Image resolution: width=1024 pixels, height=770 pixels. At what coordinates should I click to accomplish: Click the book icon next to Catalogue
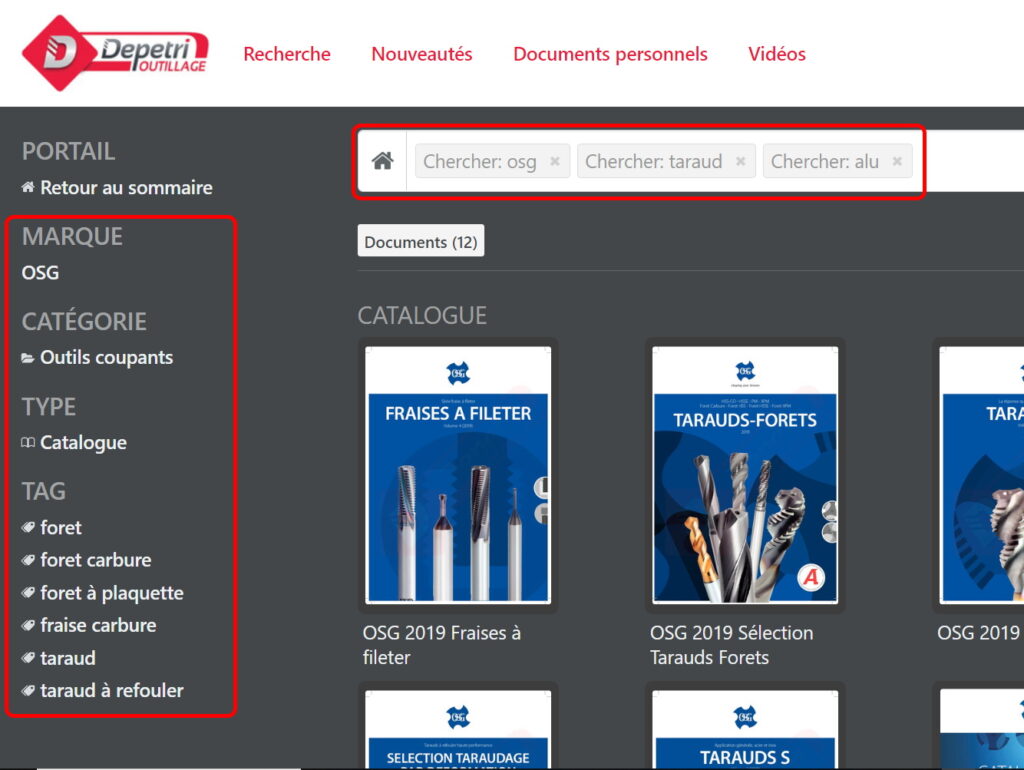(x=27, y=443)
